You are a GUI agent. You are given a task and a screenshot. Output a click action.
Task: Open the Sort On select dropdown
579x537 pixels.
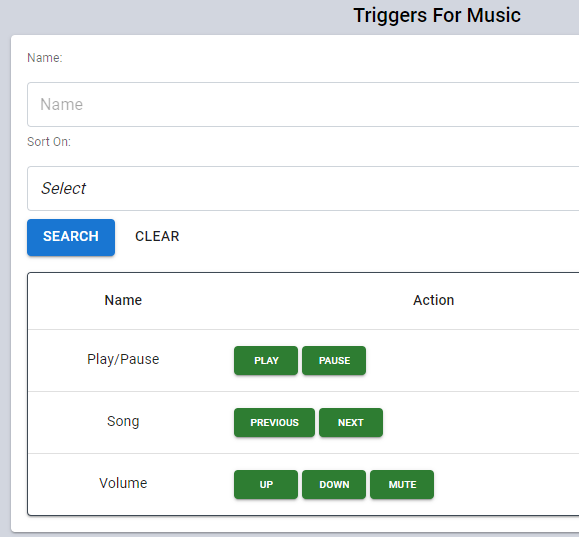point(303,188)
